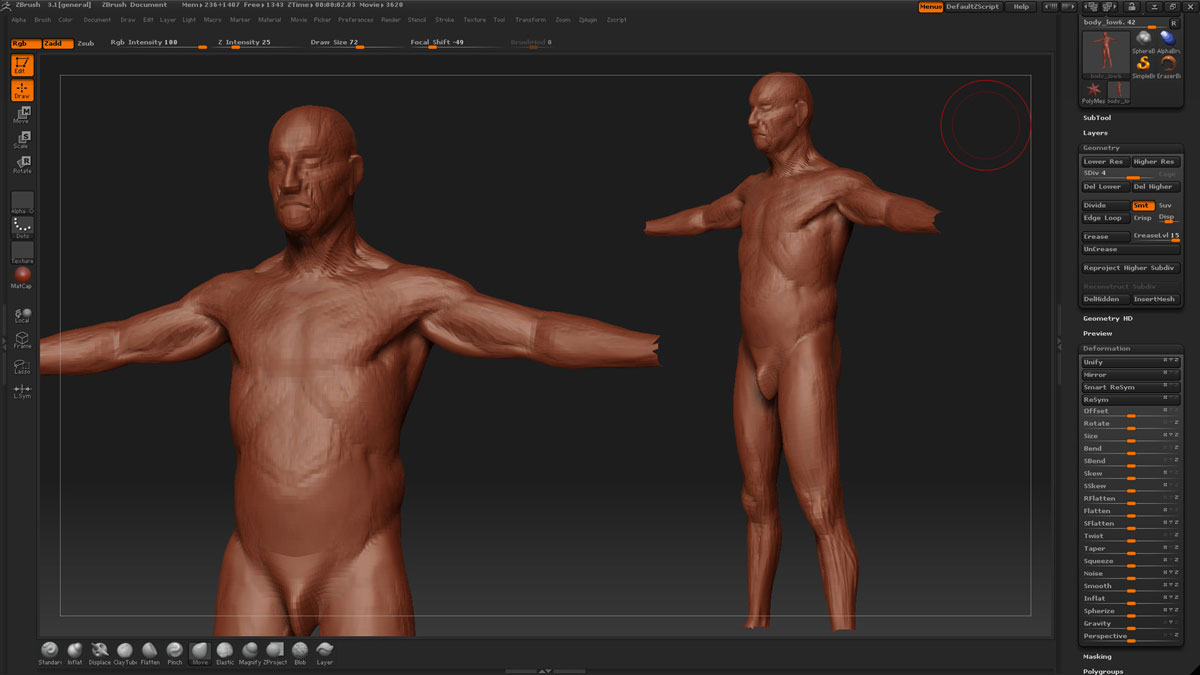Viewport: 1200px width, 675px height.
Task: Toggle the Smt smoothing option
Action: click(1142, 205)
